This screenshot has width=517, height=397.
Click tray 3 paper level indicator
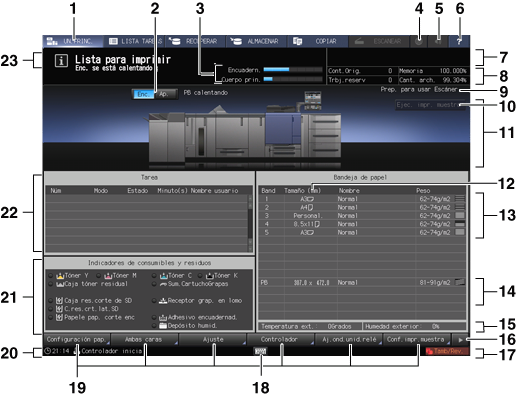(x=460, y=216)
